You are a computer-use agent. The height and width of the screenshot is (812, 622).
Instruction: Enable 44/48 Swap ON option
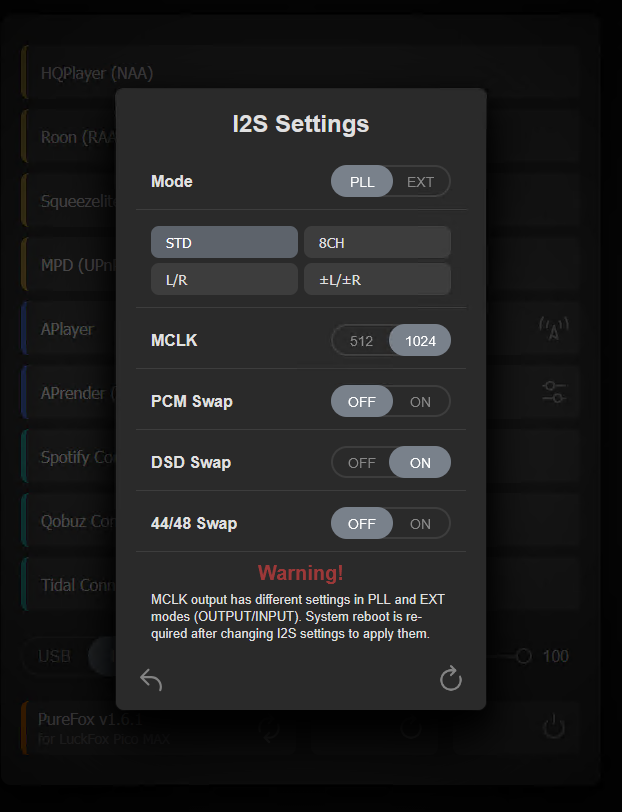pyautogui.click(x=420, y=524)
